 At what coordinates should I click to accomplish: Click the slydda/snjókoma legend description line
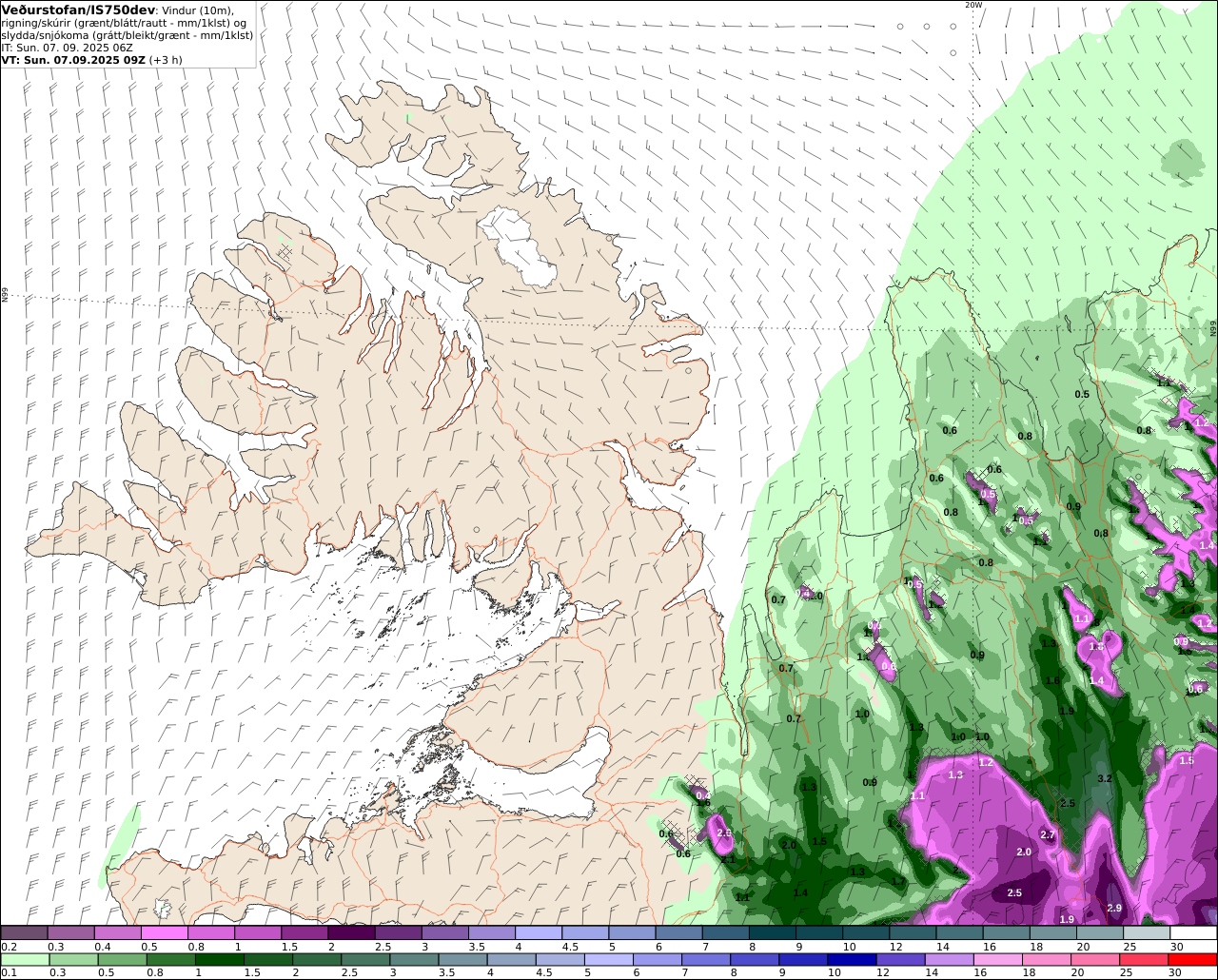[127, 34]
